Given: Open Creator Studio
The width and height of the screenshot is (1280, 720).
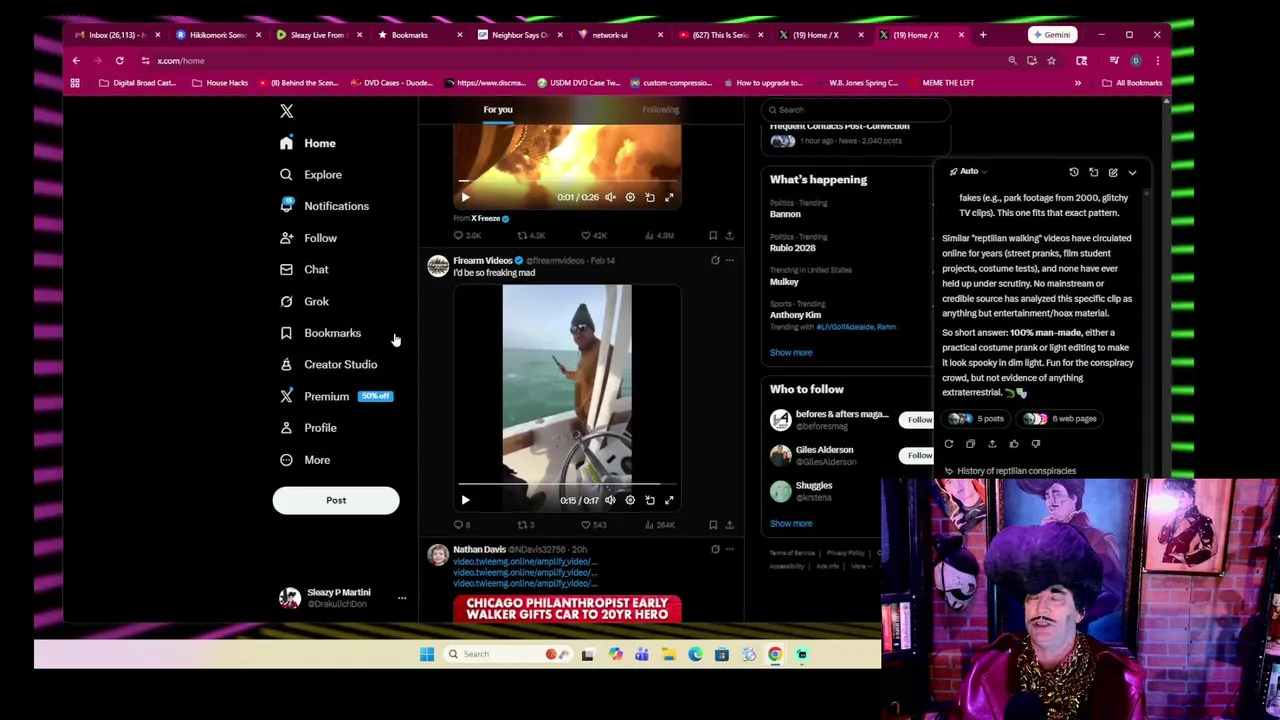Looking at the screenshot, I should tap(328, 364).
